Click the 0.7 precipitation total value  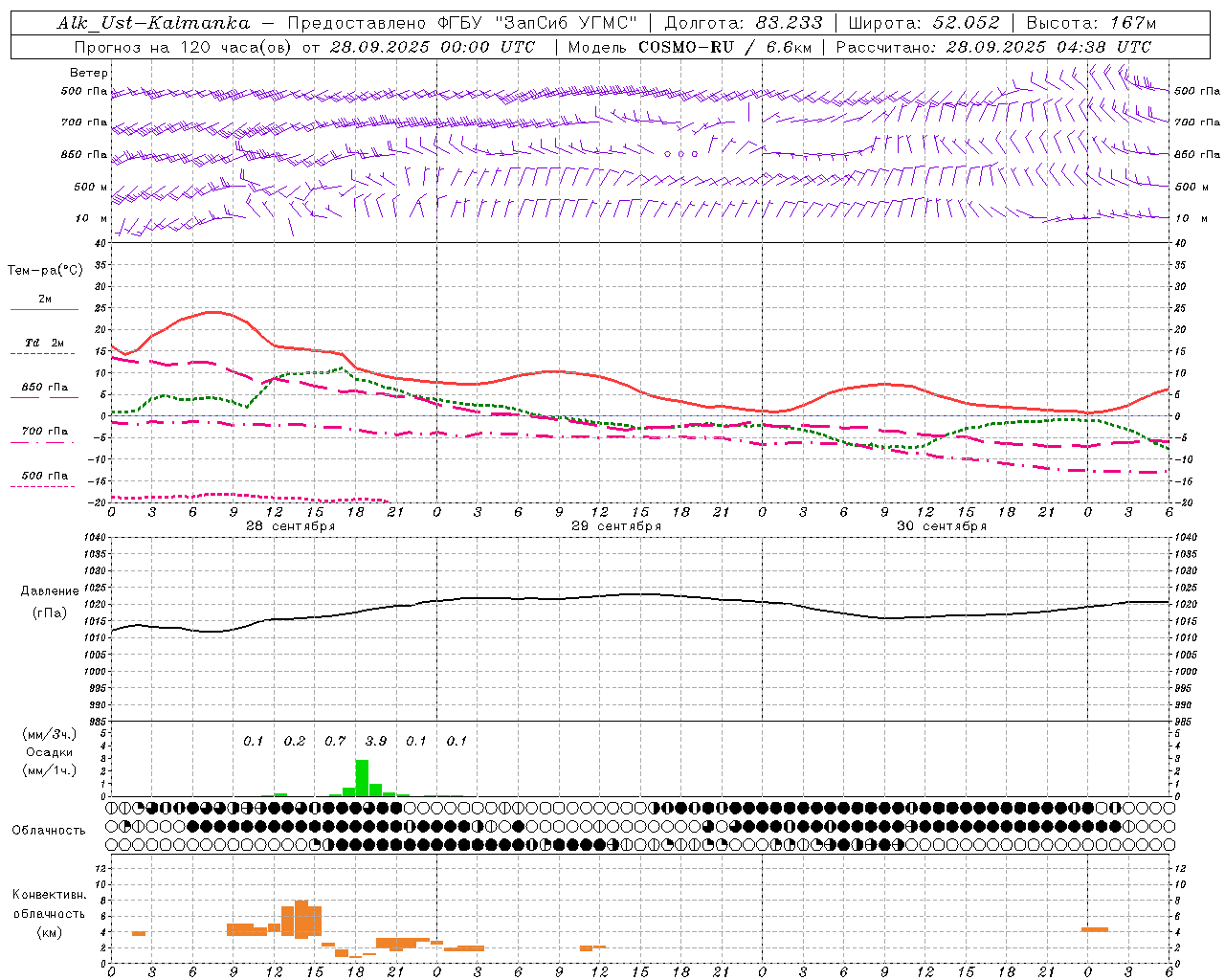(x=335, y=741)
